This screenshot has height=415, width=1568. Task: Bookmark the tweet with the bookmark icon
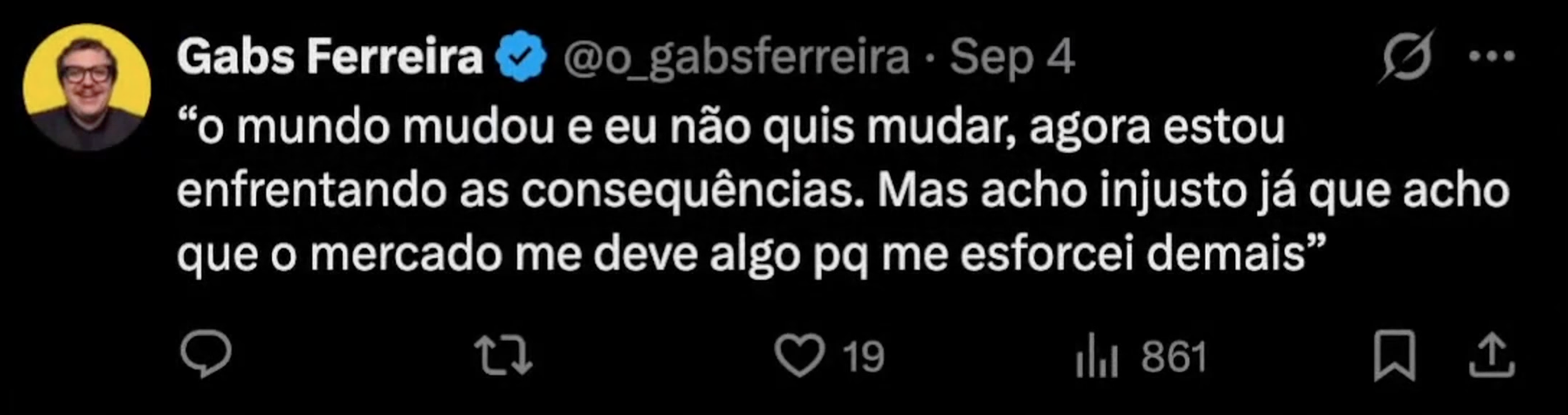(1395, 355)
